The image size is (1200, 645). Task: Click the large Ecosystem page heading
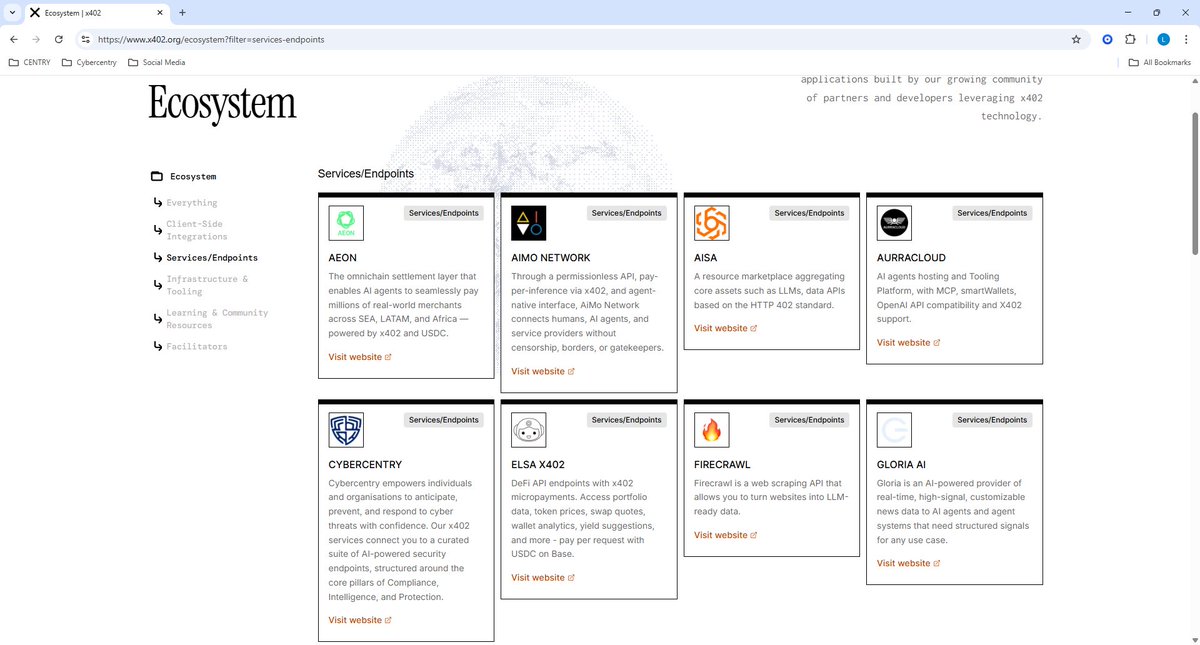click(x=222, y=104)
